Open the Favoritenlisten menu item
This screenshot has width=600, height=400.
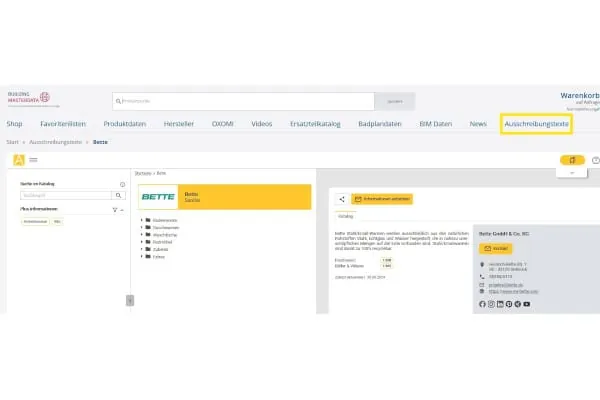(x=63, y=124)
